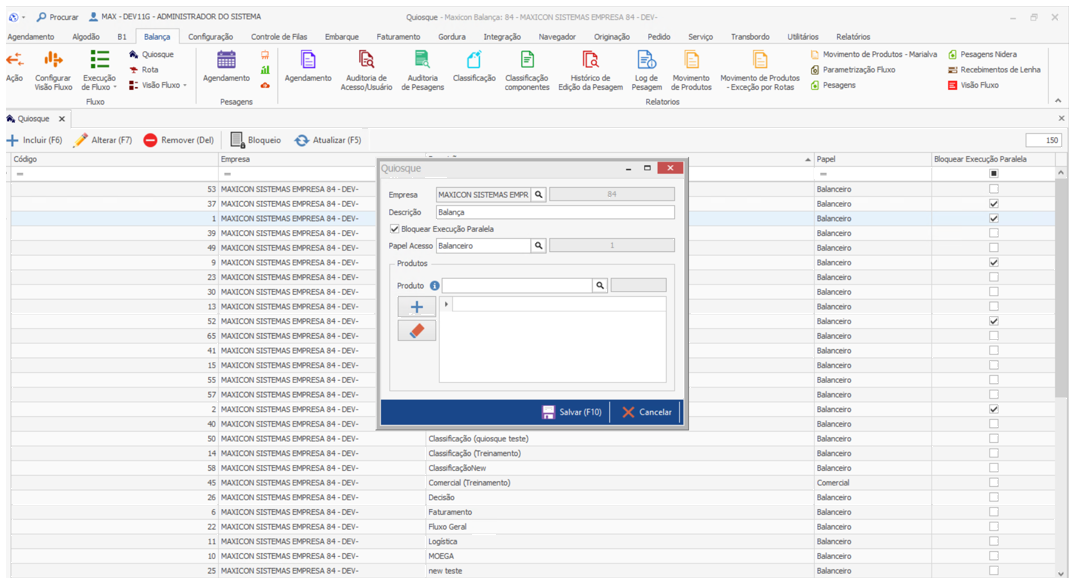1073x584 pixels.
Task: Click Cancelar in the Quiosque dialog
Action: point(647,412)
